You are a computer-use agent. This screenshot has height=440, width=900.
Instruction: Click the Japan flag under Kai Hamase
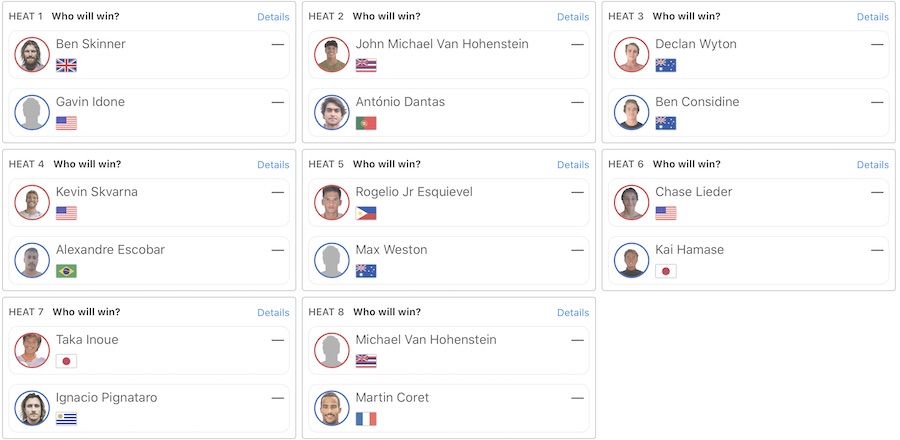[666, 271]
